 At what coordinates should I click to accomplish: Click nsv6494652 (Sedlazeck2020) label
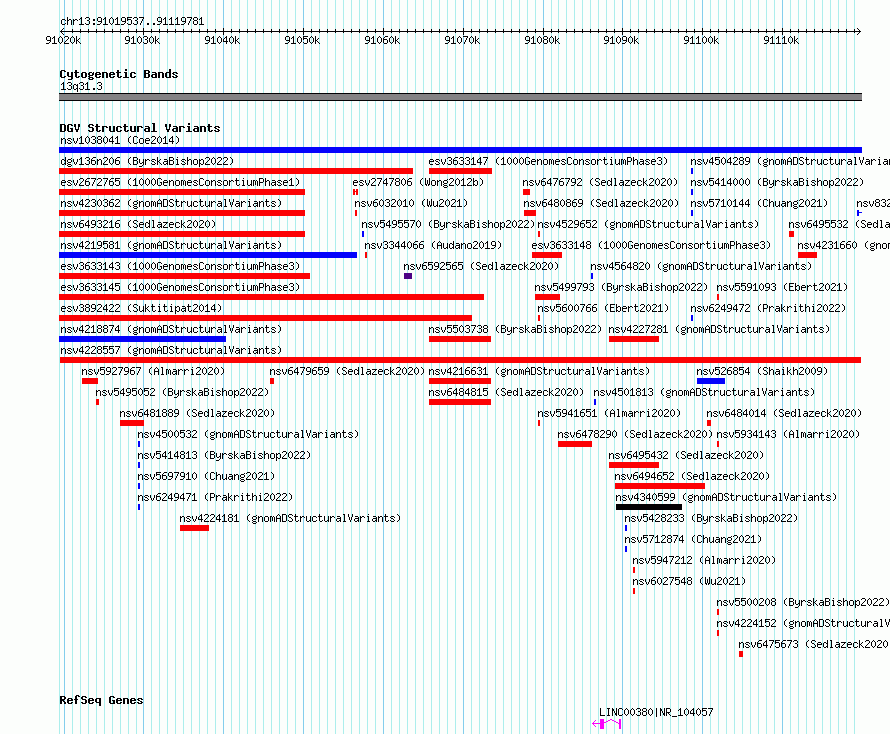tap(692, 476)
